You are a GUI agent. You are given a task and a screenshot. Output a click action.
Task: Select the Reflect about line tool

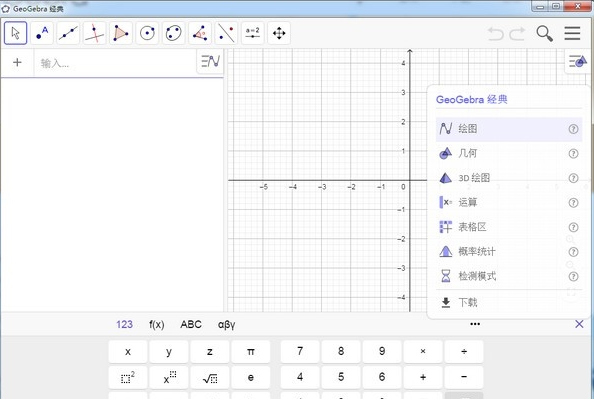(226, 33)
